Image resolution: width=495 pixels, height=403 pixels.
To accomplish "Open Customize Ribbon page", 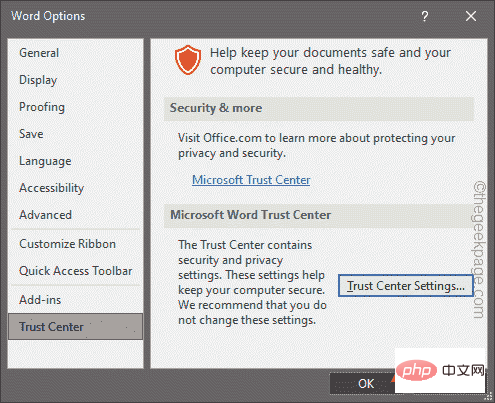I will [76, 244].
